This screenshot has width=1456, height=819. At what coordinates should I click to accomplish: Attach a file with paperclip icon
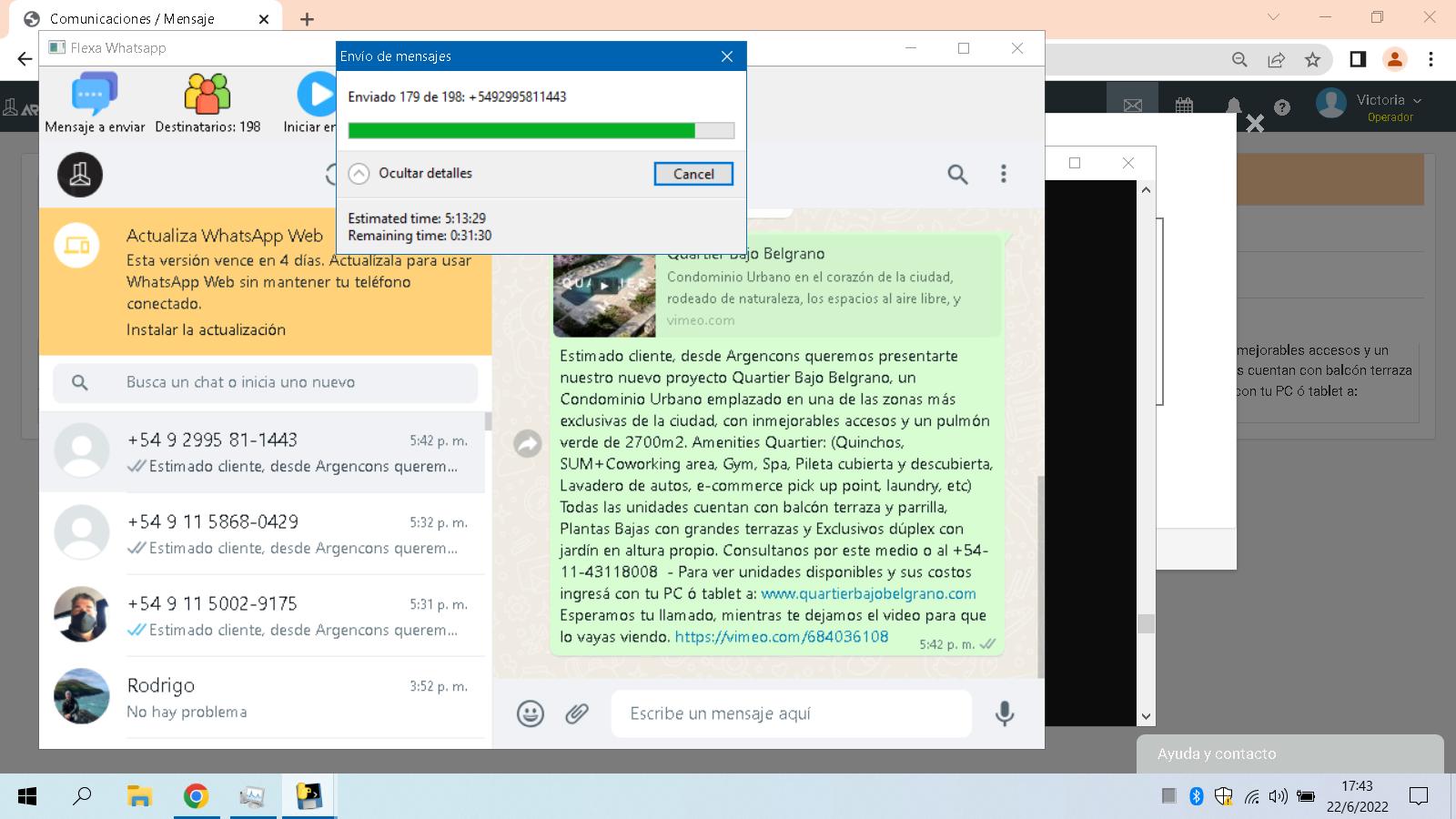(577, 713)
